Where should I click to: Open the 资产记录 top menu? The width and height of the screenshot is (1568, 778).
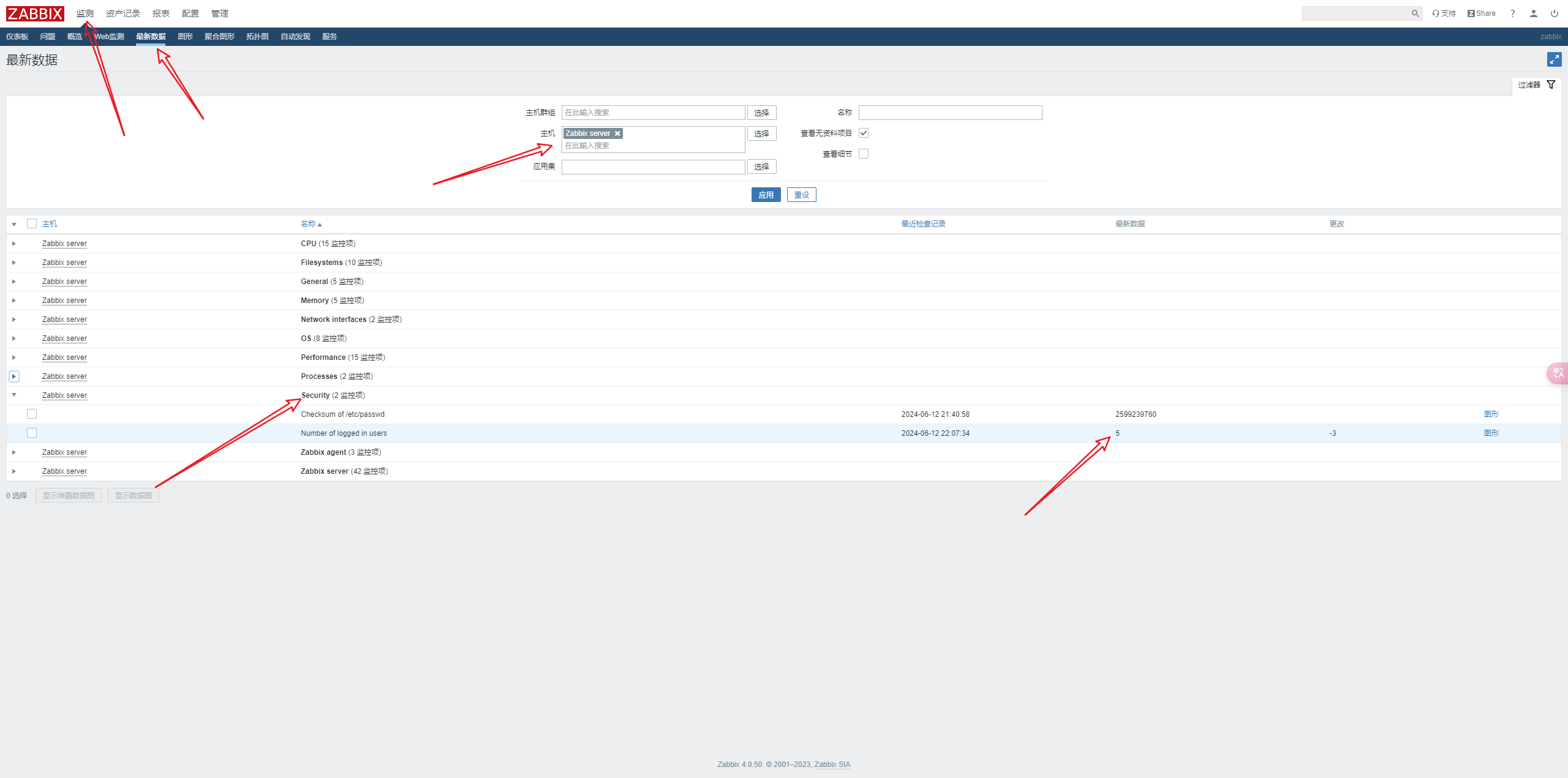coord(123,13)
